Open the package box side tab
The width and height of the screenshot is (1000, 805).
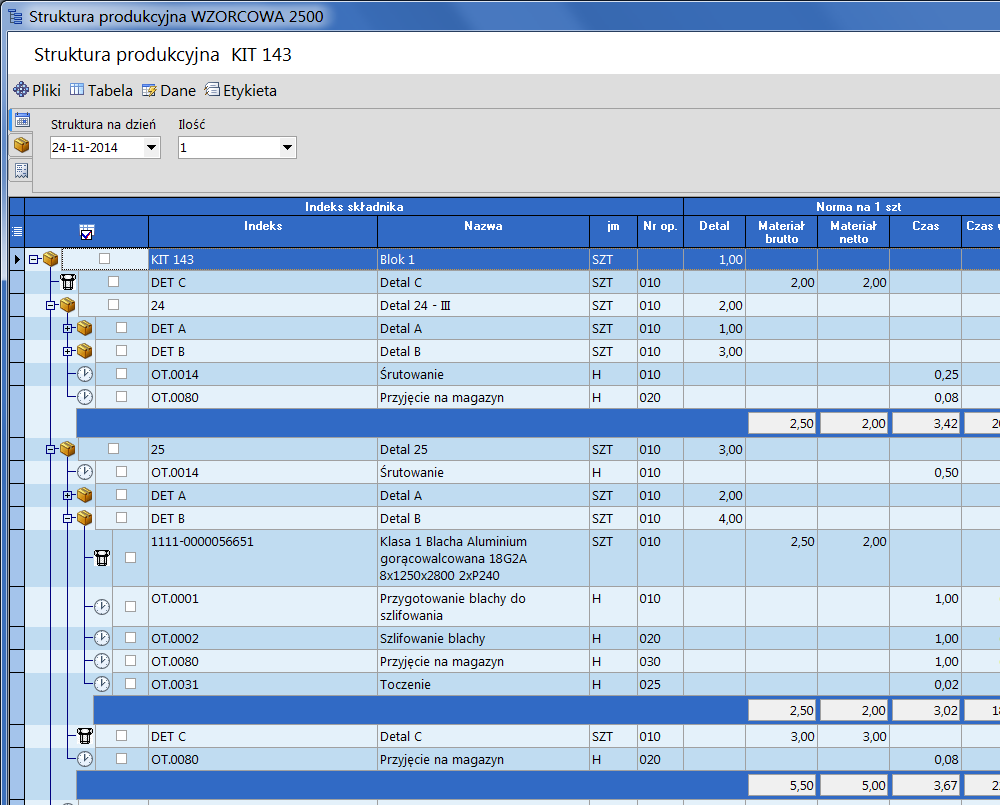pos(22,145)
